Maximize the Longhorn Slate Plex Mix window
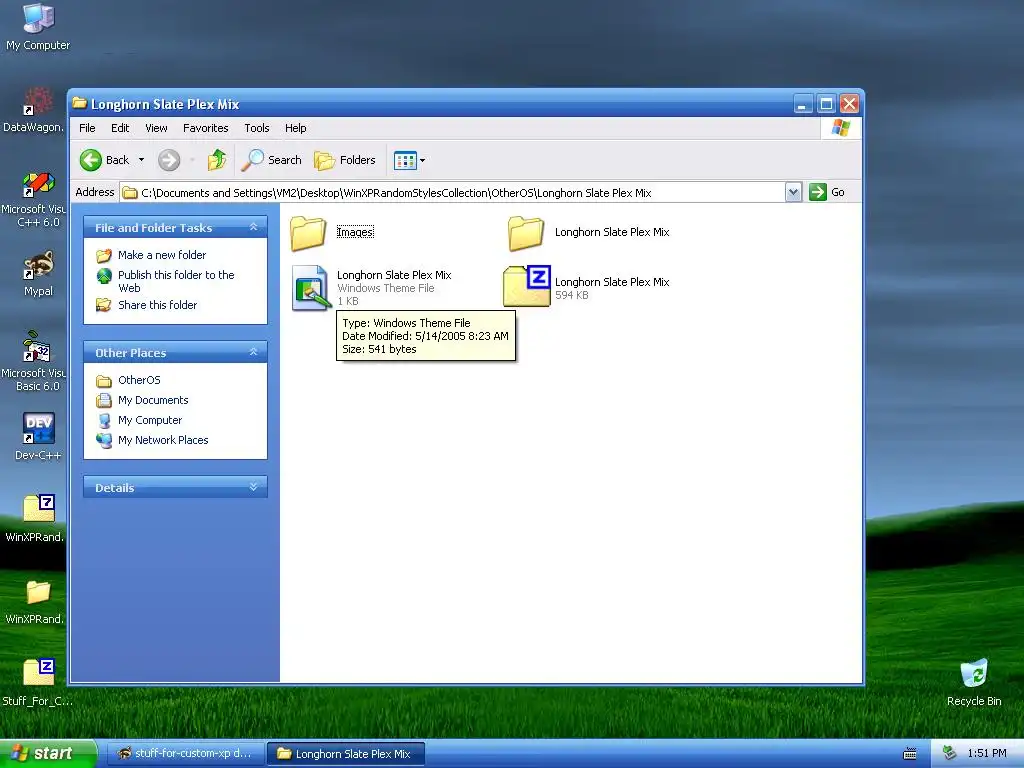 pos(826,103)
